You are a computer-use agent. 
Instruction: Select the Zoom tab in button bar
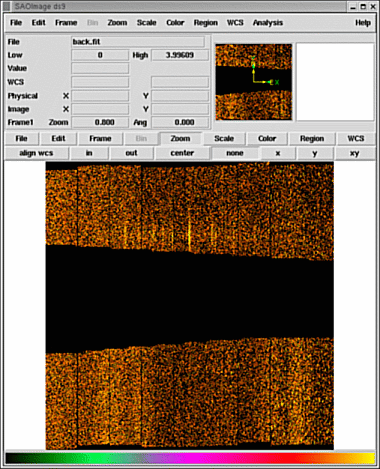pyautogui.click(x=180, y=139)
